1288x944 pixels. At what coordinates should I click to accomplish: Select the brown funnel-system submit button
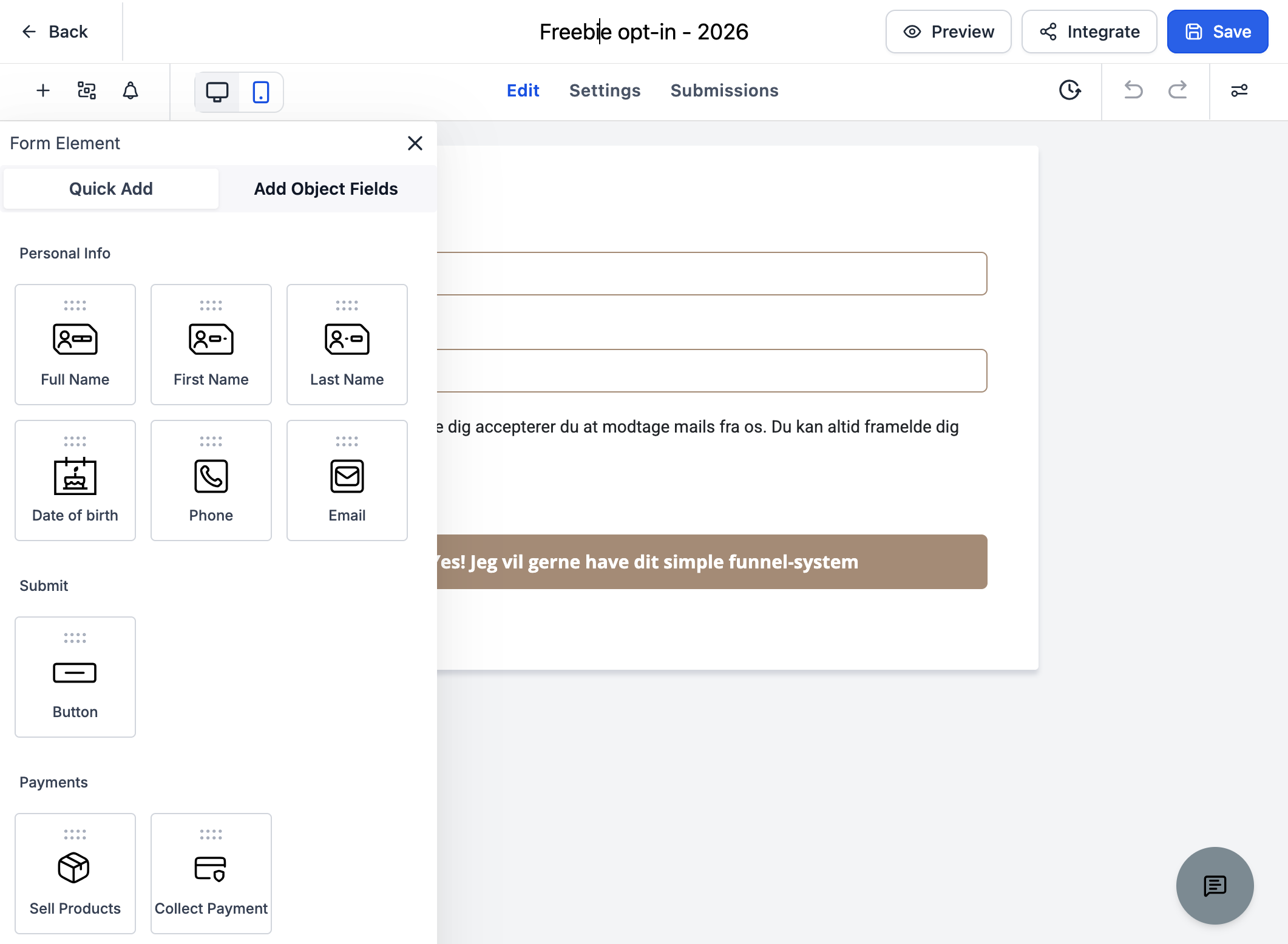pyautogui.click(x=711, y=562)
